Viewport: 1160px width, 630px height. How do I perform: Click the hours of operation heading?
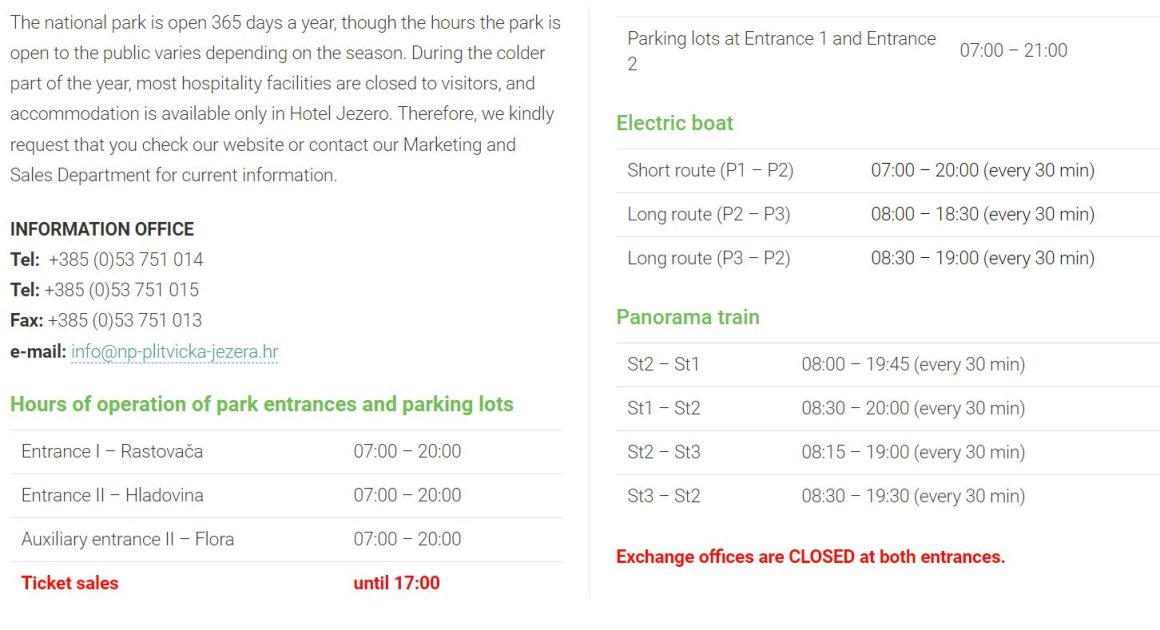coord(261,404)
